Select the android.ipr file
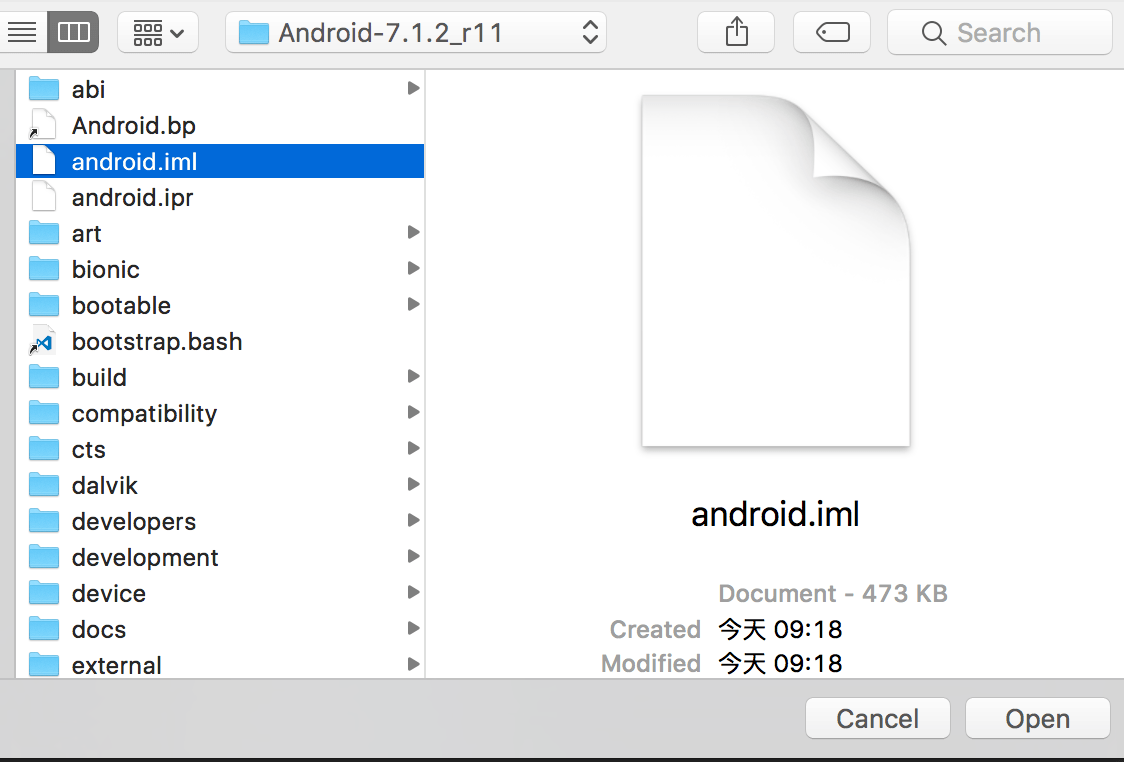Image resolution: width=1124 pixels, height=762 pixels. [x=132, y=198]
